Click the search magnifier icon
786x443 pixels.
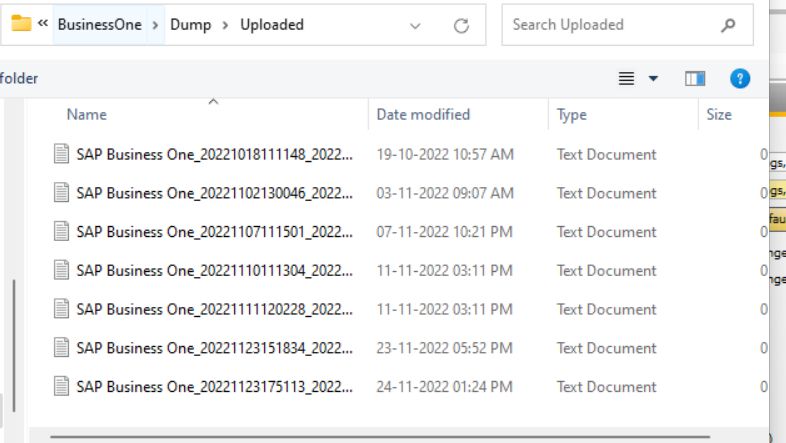tap(728, 25)
